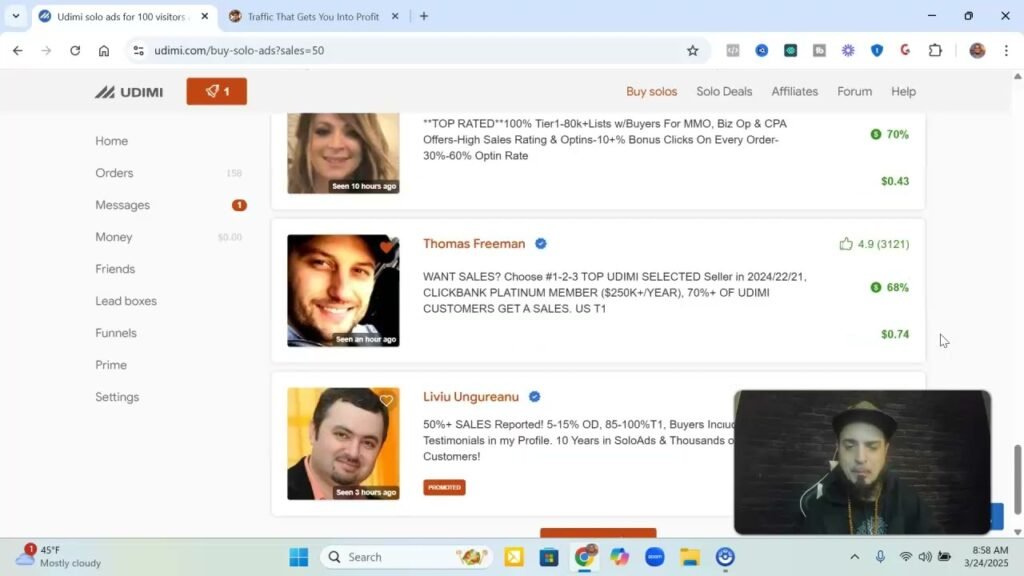Viewport: 1024px width, 576px height.
Task: Open Forum navigation link
Action: tap(854, 91)
